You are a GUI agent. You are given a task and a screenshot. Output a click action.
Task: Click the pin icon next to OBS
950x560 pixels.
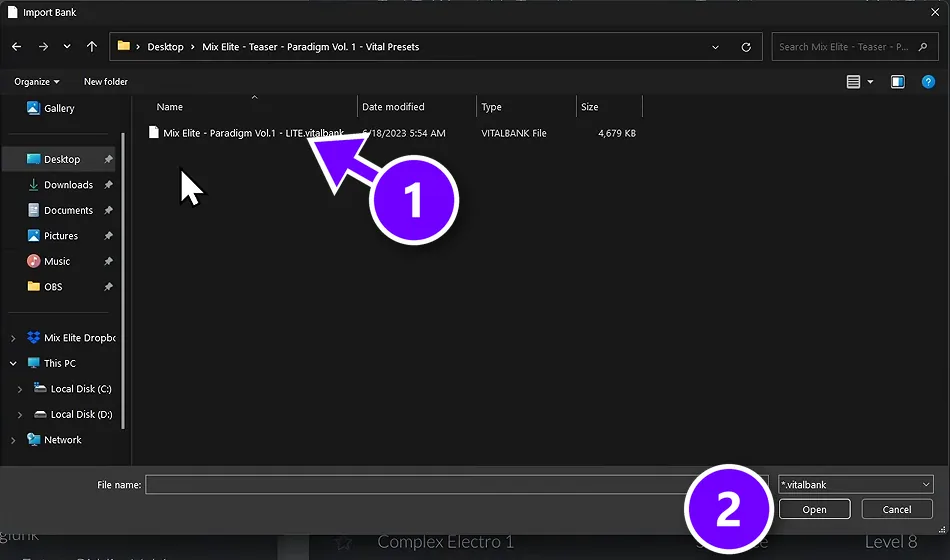click(108, 286)
